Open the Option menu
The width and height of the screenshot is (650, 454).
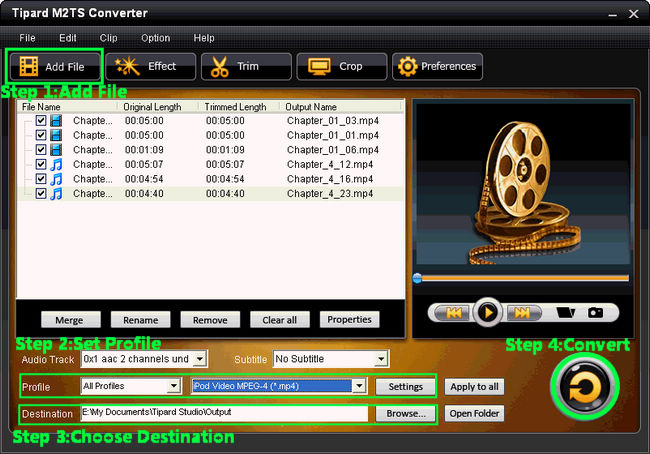click(155, 38)
